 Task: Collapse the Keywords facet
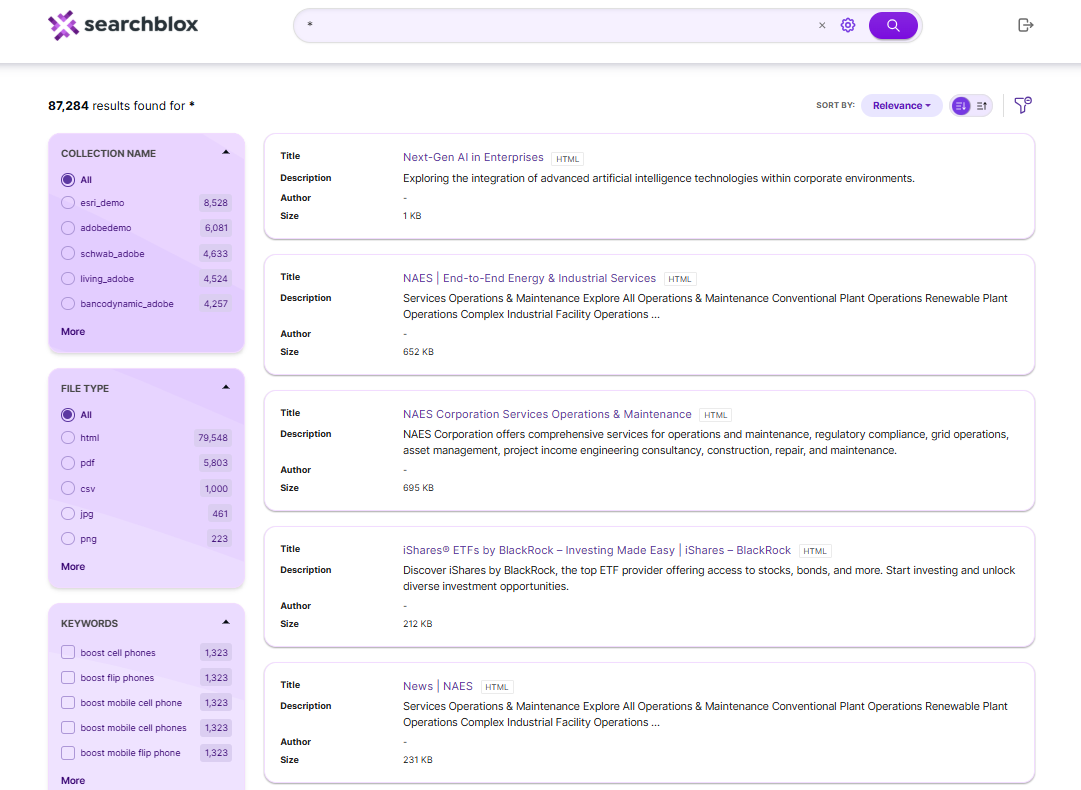[226, 622]
